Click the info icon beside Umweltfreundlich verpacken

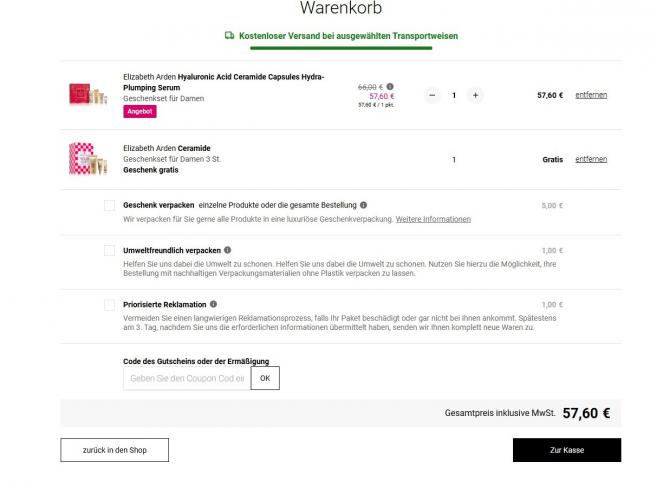pos(228,250)
